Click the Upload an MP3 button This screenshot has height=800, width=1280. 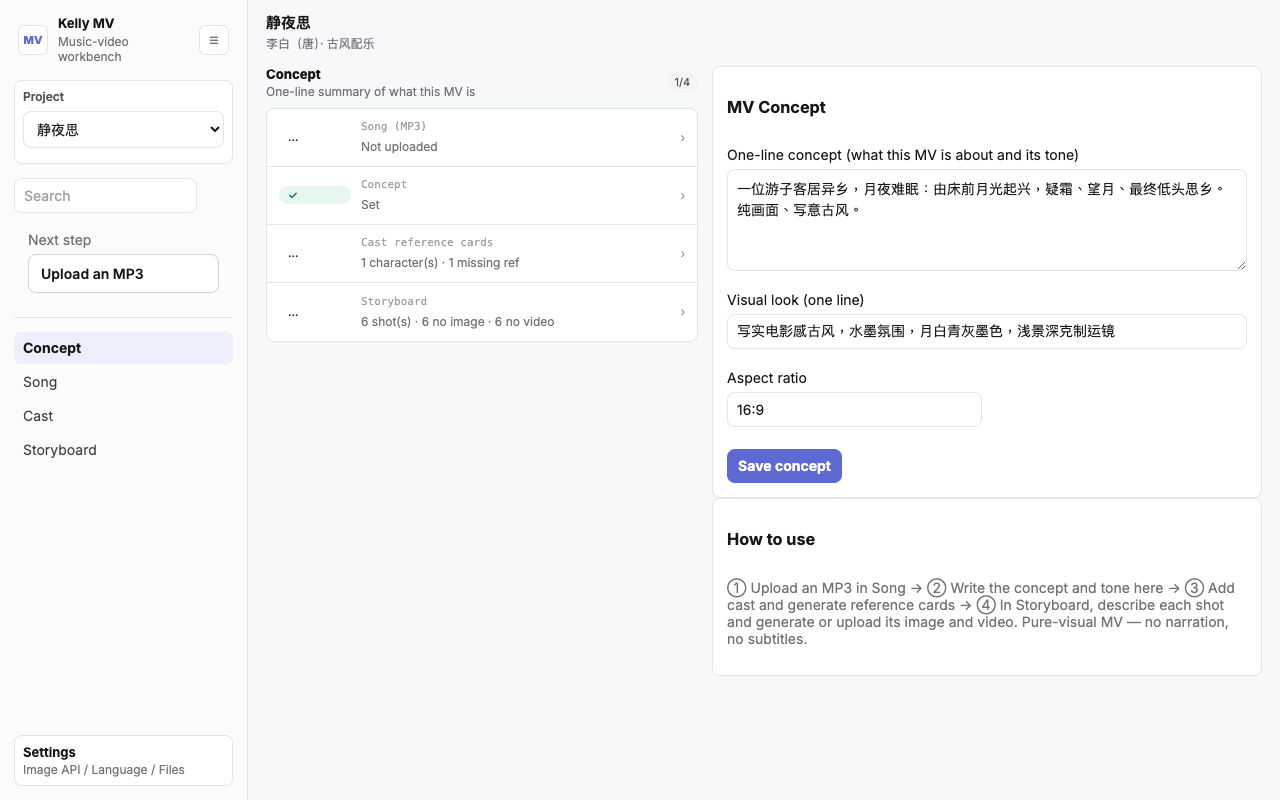click(x=123, y=274)
